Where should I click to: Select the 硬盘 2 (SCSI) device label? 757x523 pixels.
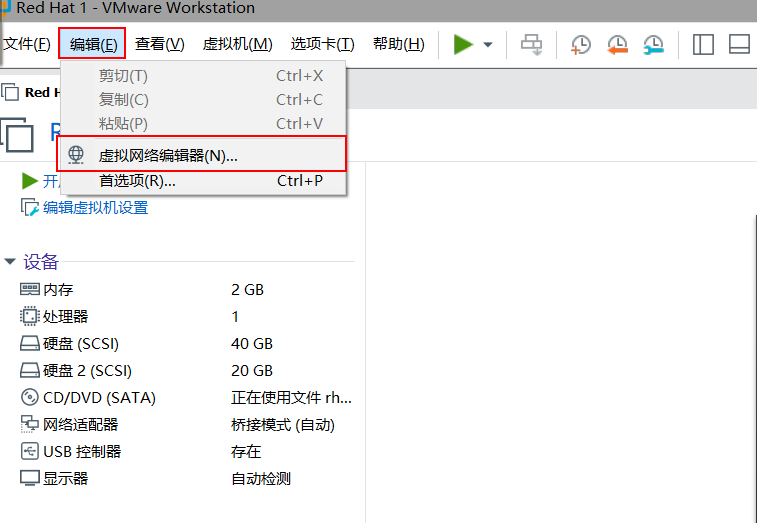coord(87,371)
